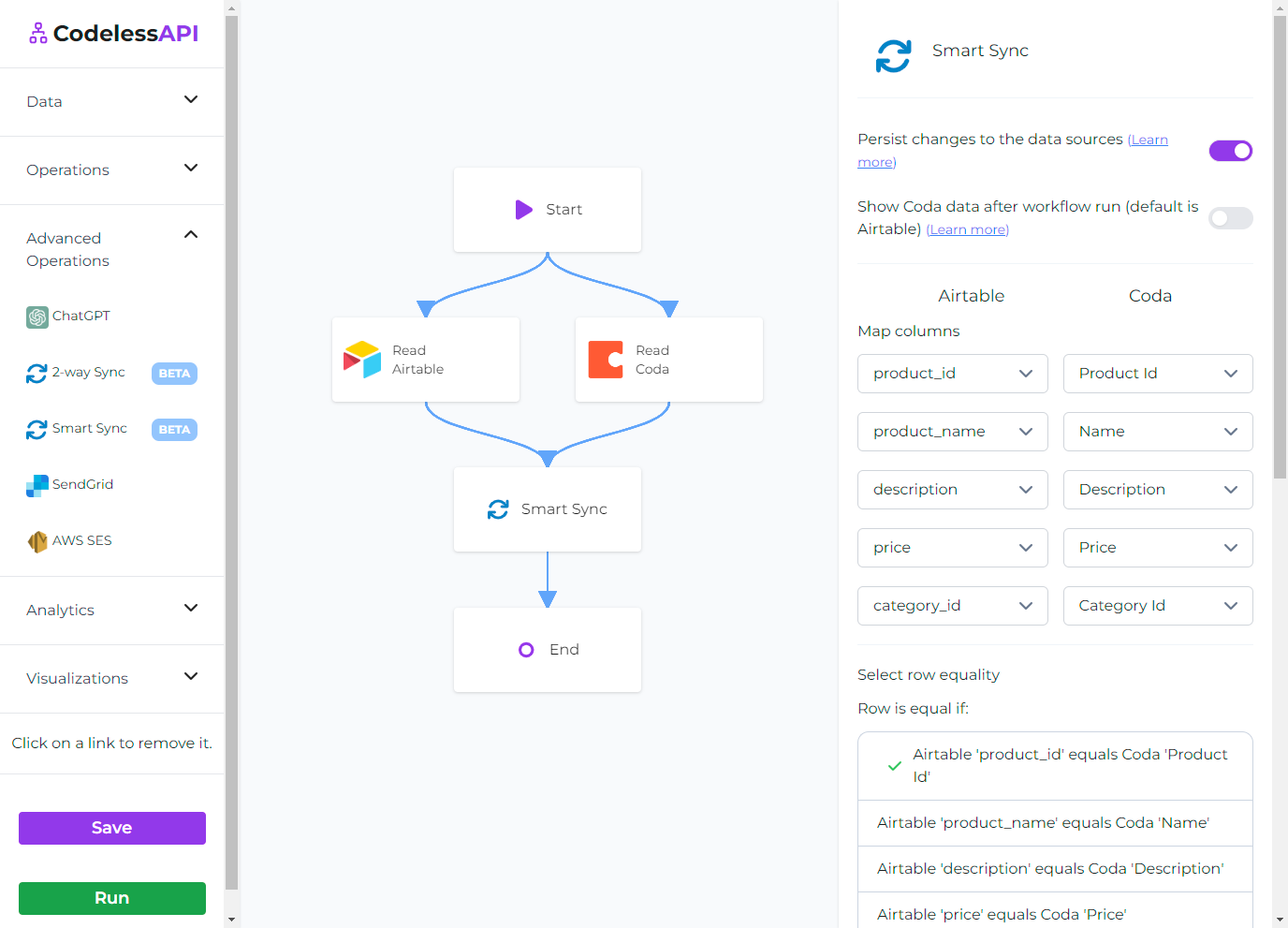Click the BETA badge next to Smart Sync
The image size is (1288, 928).
[174, 430]
